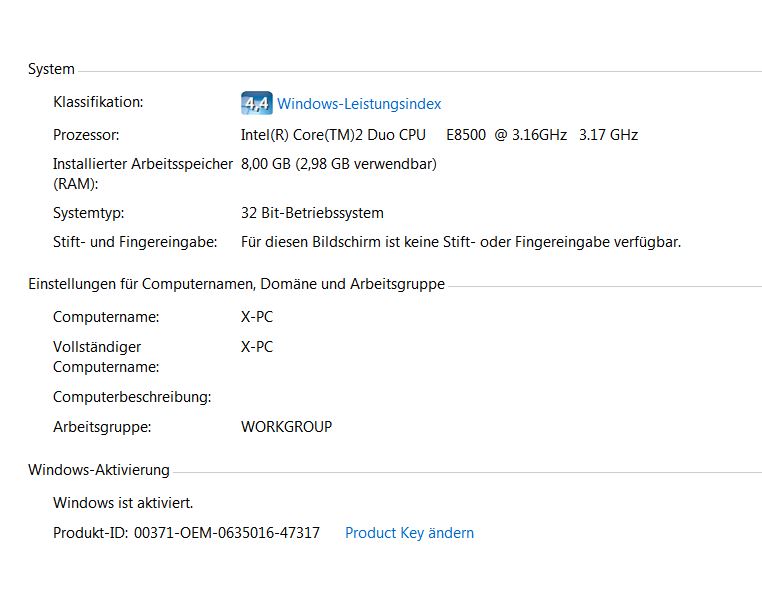Click the Installierter Arbeitsspeicher label
This screenshot has width=762, height=596.
coord(143,174)
